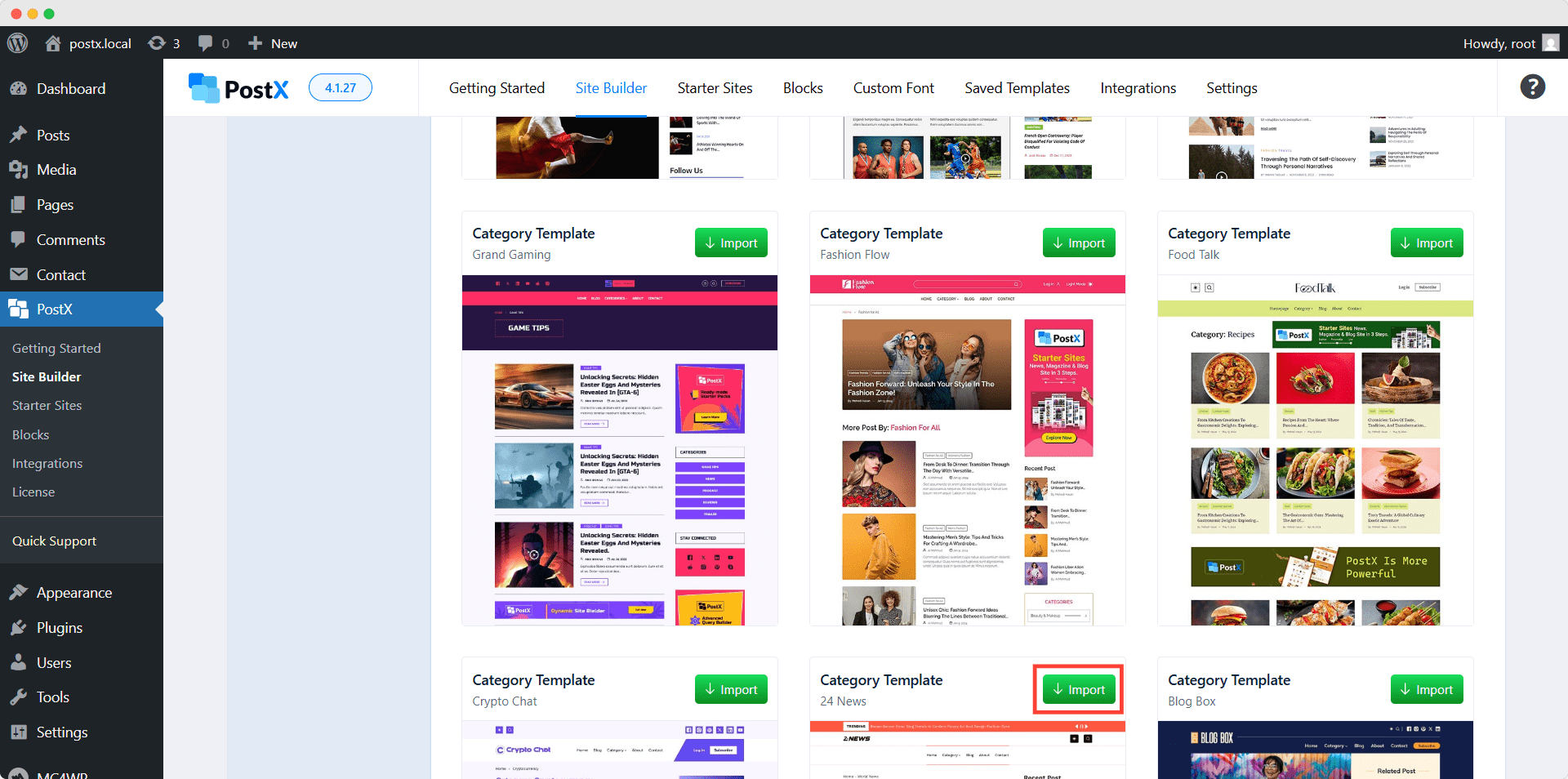Preview 24 News template thumbnail
1568x779 pixels.
[x=968, y=750]
